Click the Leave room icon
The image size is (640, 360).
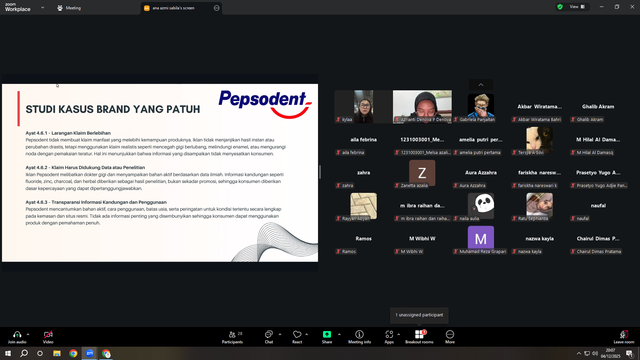624,334
